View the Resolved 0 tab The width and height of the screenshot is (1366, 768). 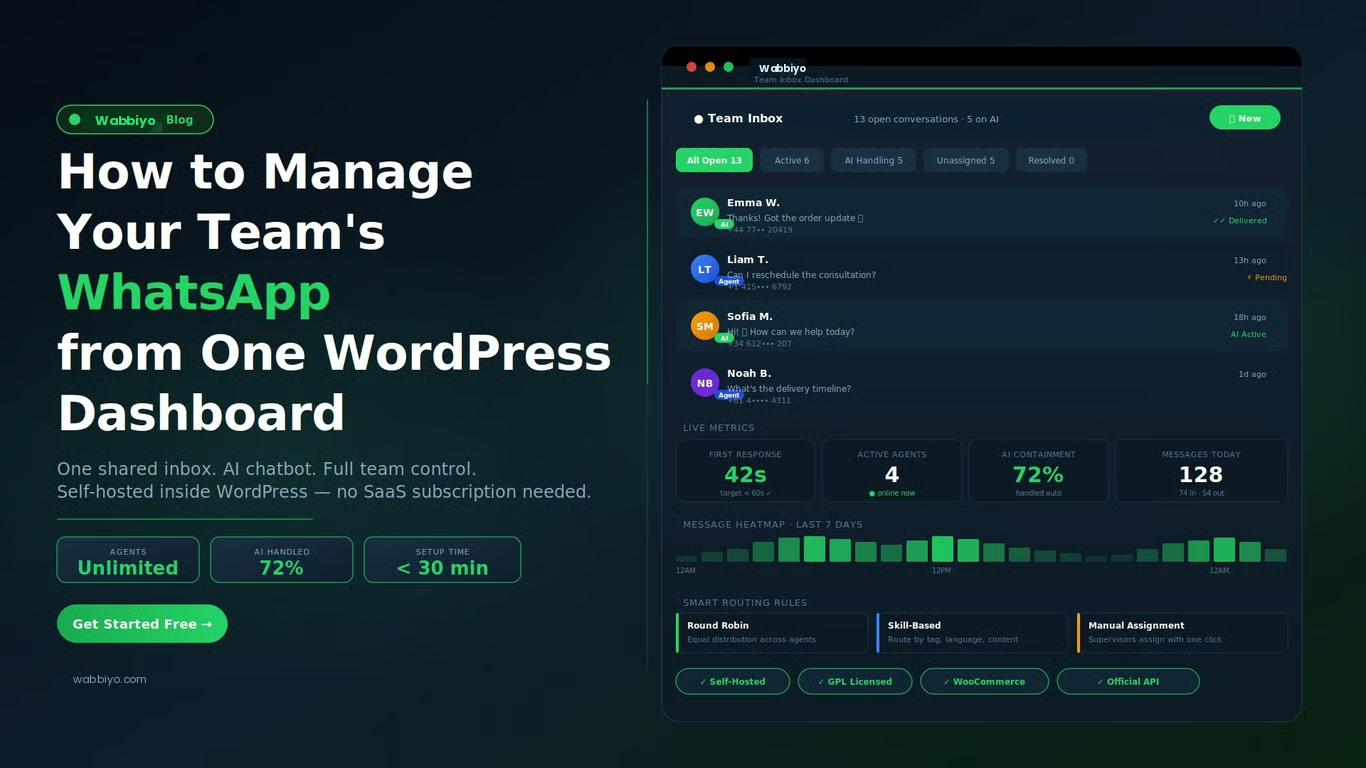click(x=1051, y=160)
